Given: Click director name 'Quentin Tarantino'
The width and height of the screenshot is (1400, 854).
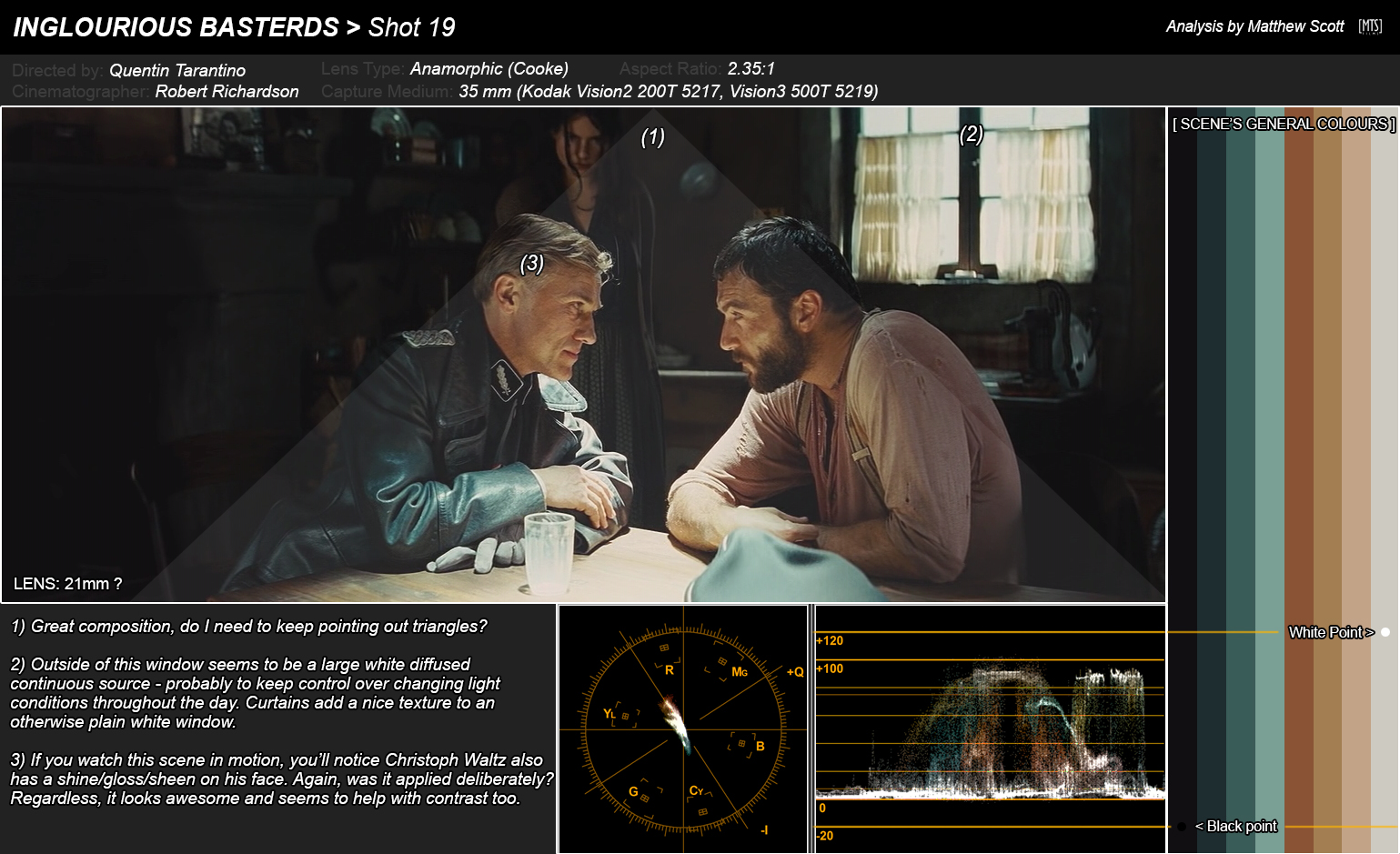Looking at the screenshot, I should tap(177, 70).
